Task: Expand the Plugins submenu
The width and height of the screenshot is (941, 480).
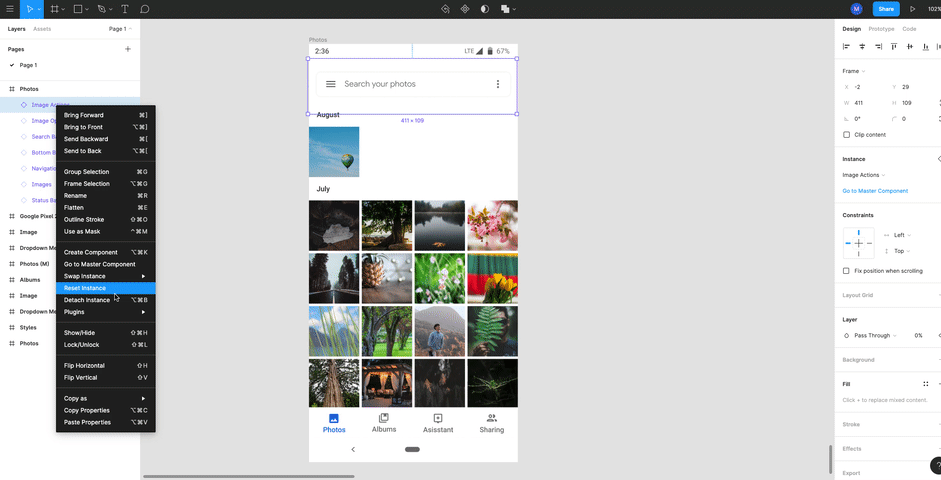Action: tap(106, 312)
